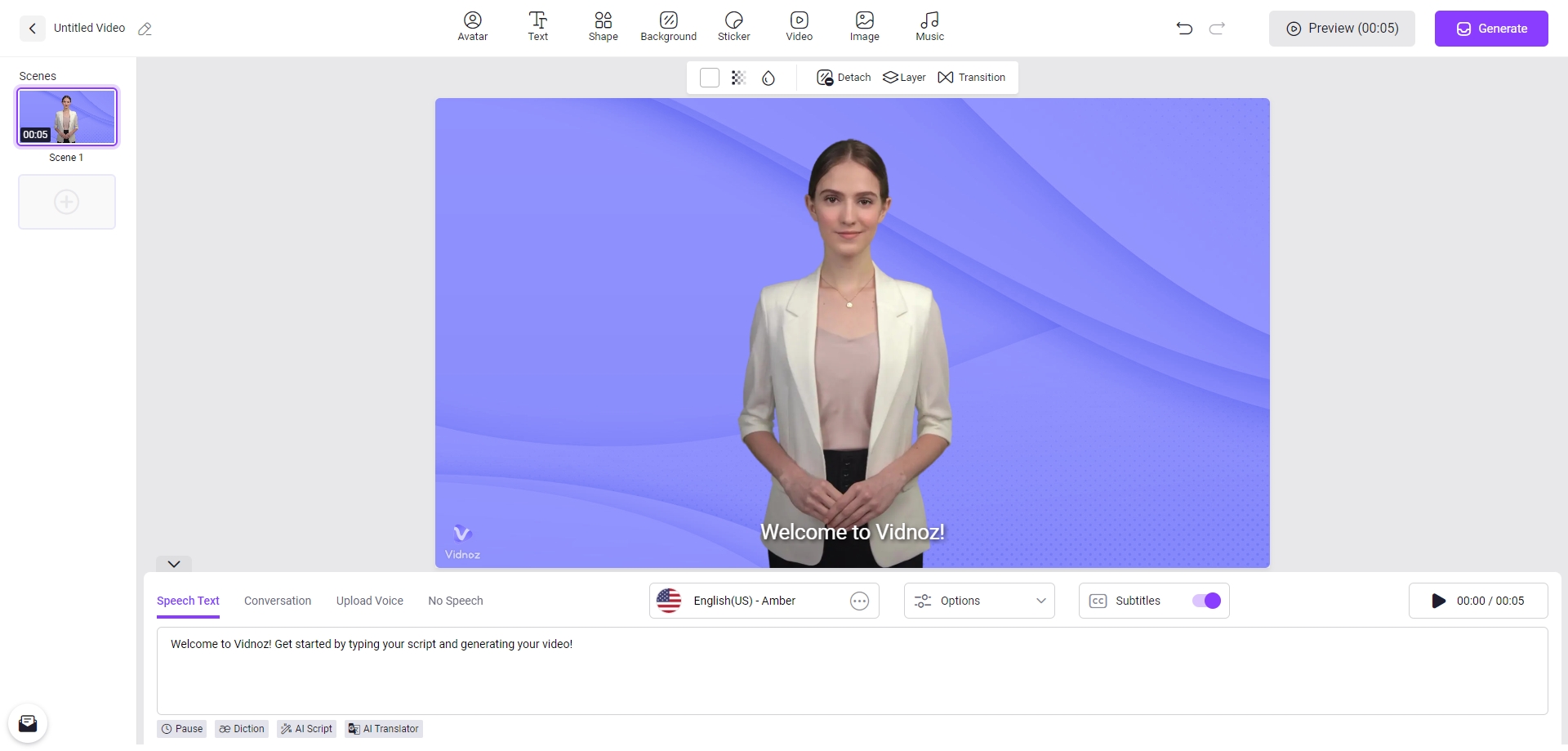Open the Text tool
1568x751 pixels.
(x=537, y=26)
